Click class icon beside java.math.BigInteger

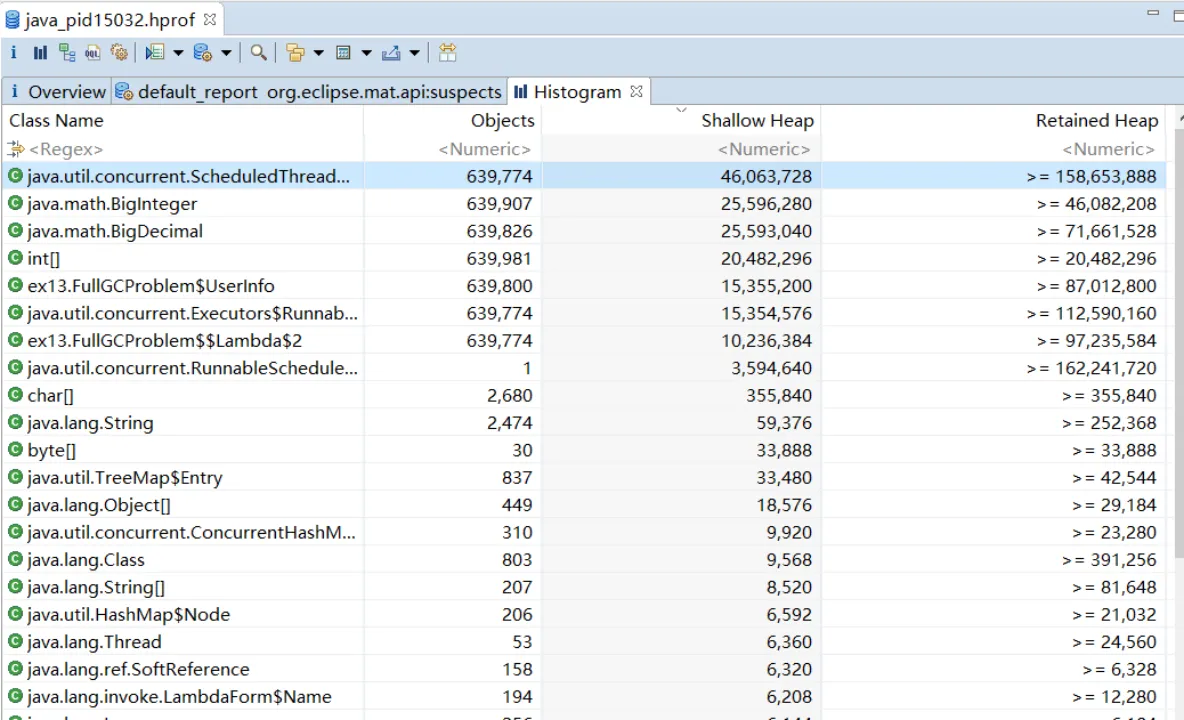click(x=15, y=203)
